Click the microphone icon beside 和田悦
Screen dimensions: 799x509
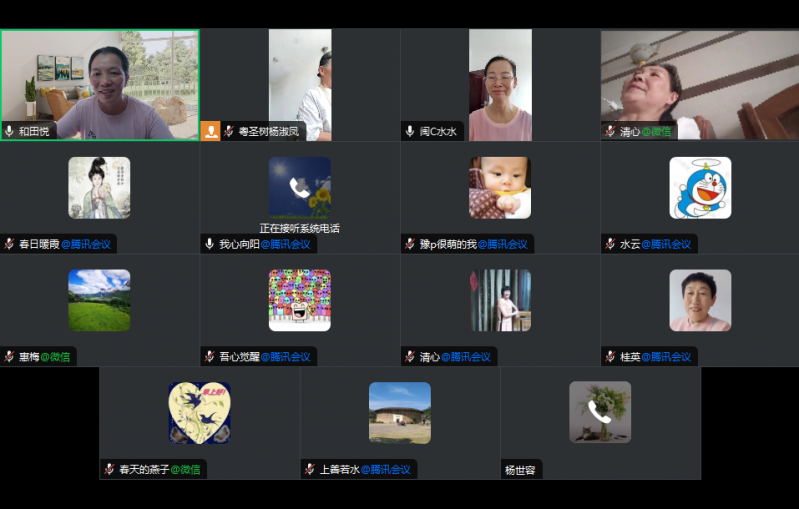click(10, 131)
